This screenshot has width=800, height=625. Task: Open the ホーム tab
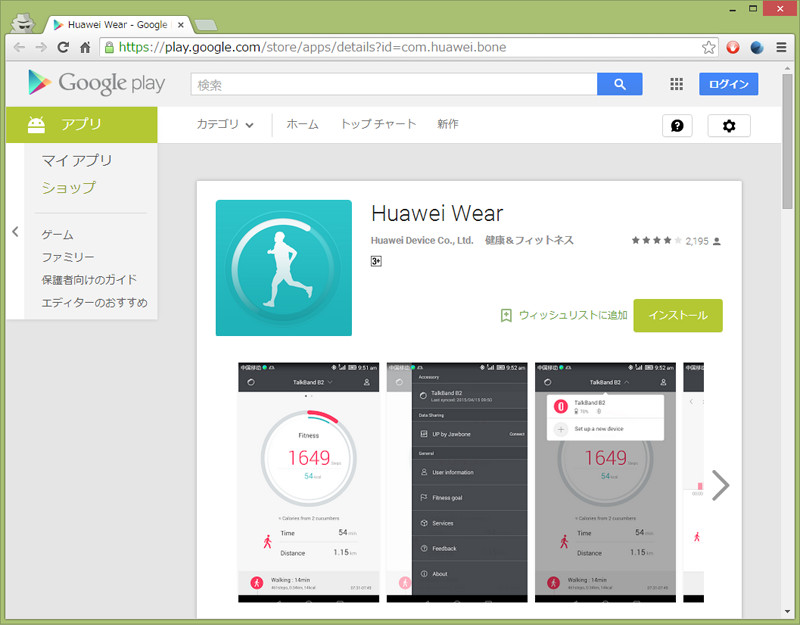[x=303, y=124]
